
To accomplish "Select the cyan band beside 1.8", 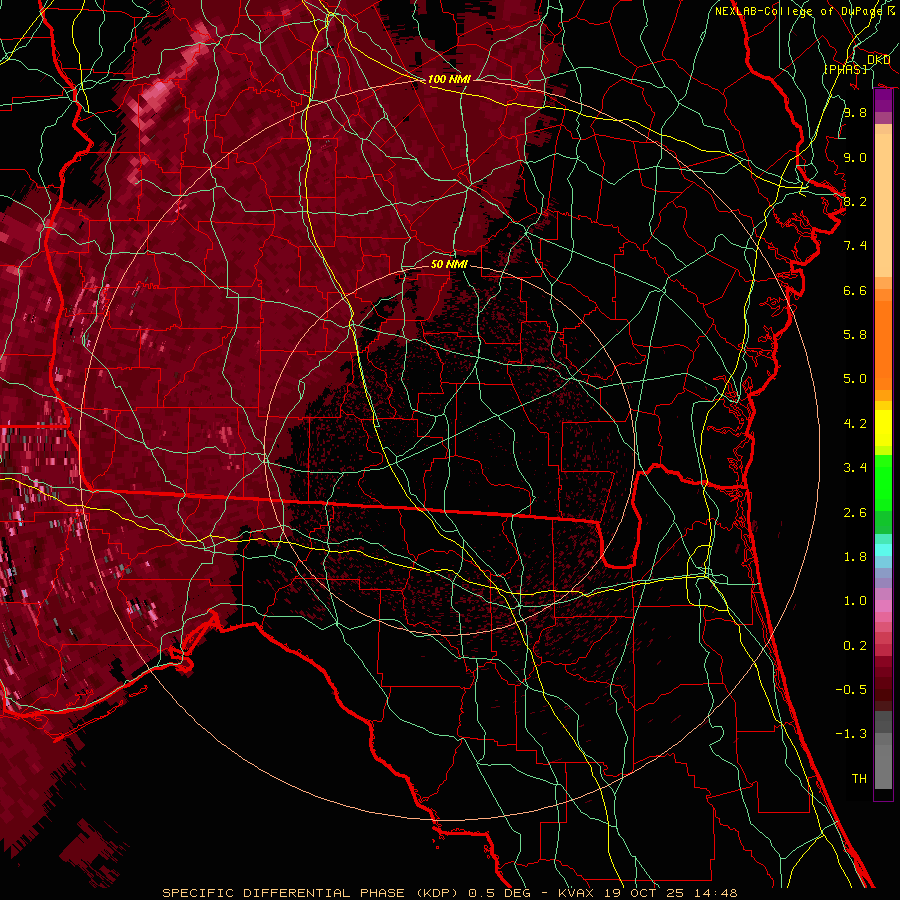I will click(883, 550).
